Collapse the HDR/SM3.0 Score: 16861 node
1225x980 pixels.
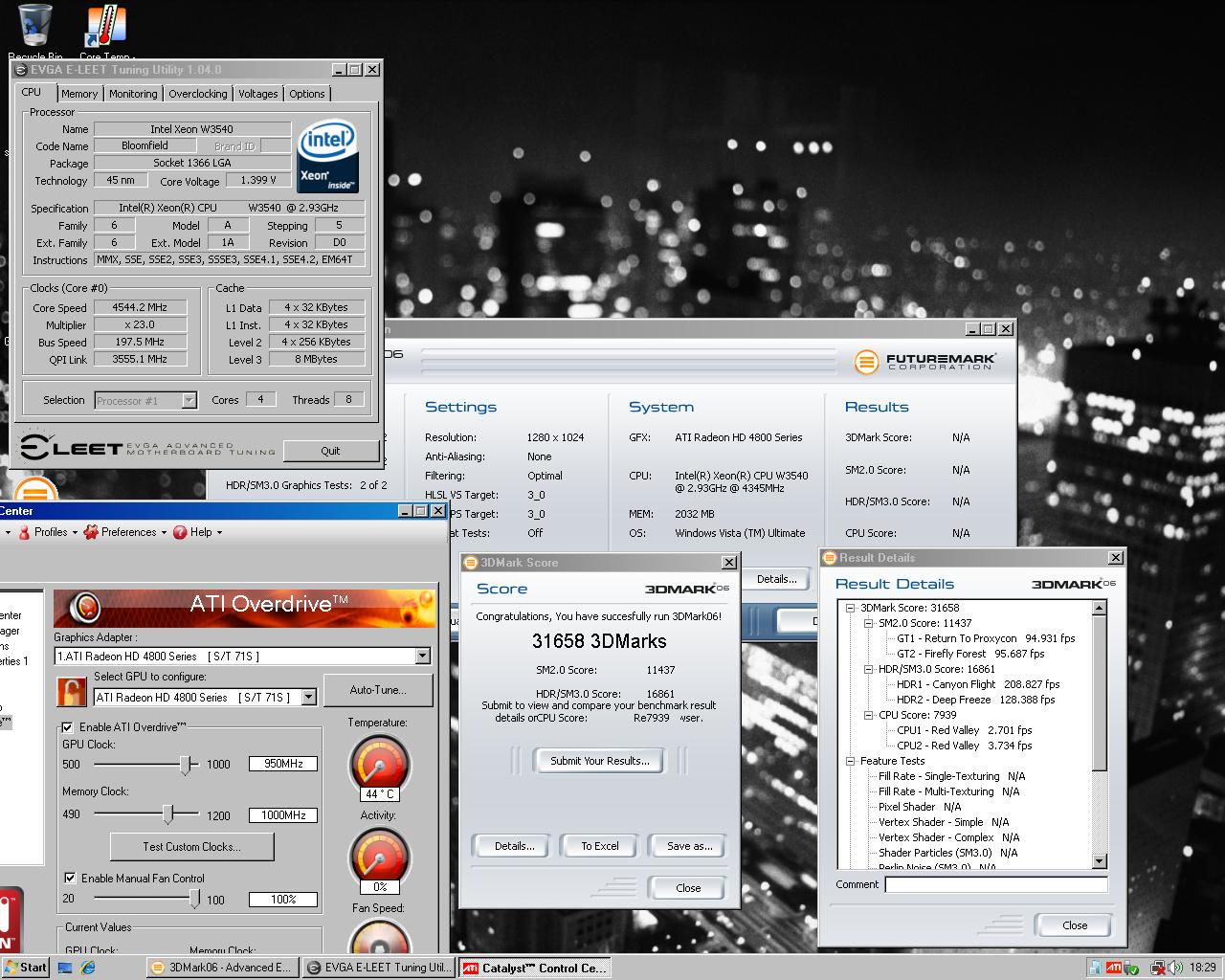tap(868, 669)
